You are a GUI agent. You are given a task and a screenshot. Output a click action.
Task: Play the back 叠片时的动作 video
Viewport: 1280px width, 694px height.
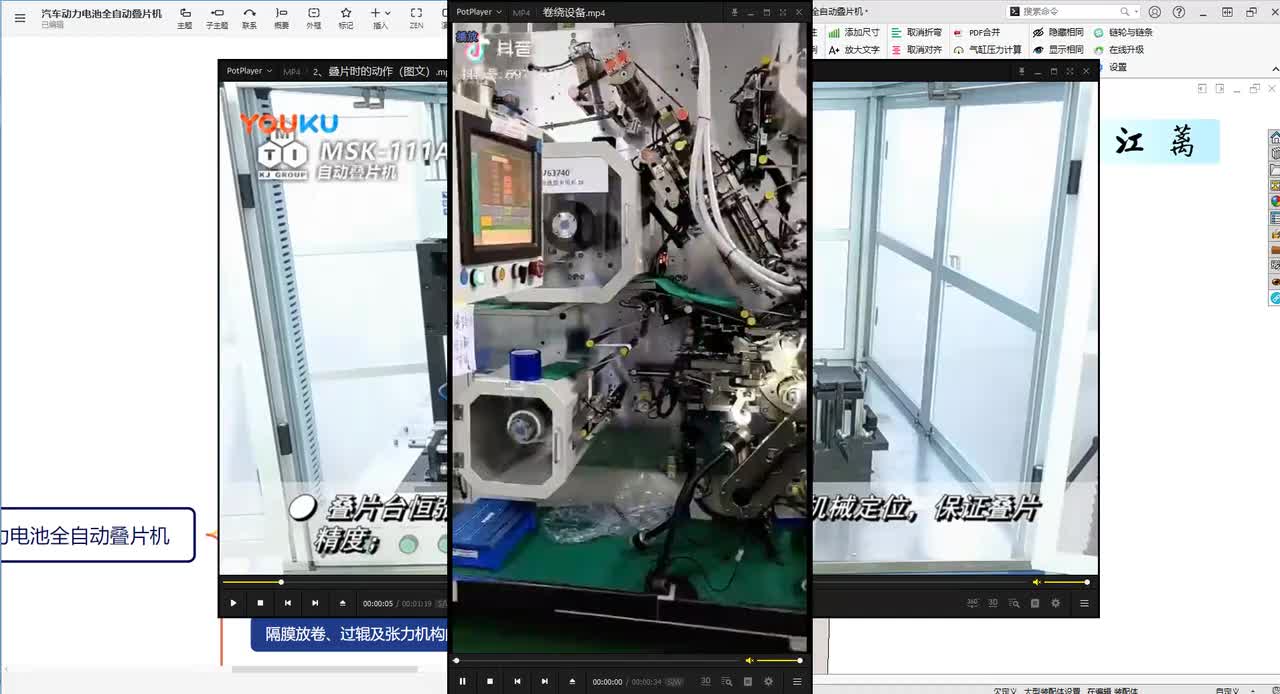click(x=233, y=603)
